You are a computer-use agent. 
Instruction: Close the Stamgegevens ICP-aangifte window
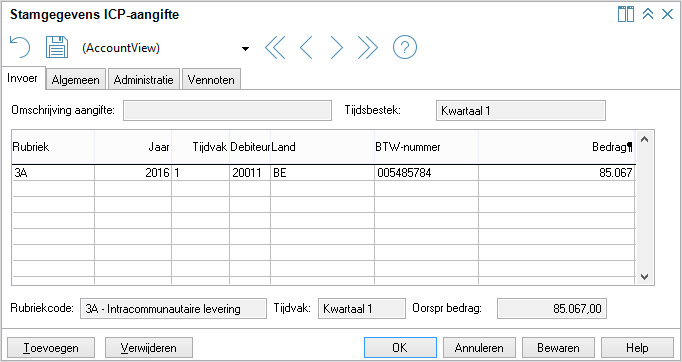coord(667,14)
